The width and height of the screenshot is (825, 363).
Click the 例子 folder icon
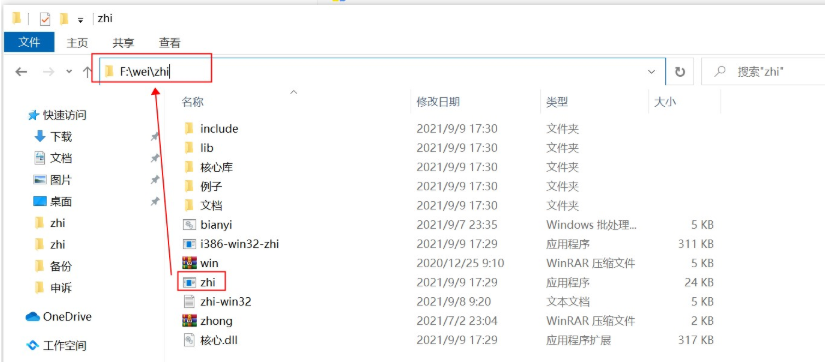(189, 186)
